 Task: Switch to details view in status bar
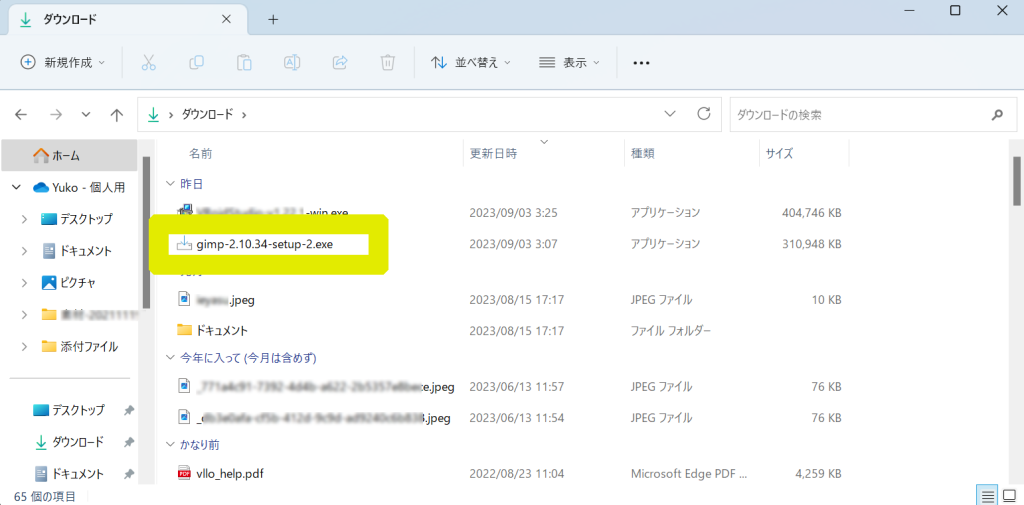click(x=988, y=495)
